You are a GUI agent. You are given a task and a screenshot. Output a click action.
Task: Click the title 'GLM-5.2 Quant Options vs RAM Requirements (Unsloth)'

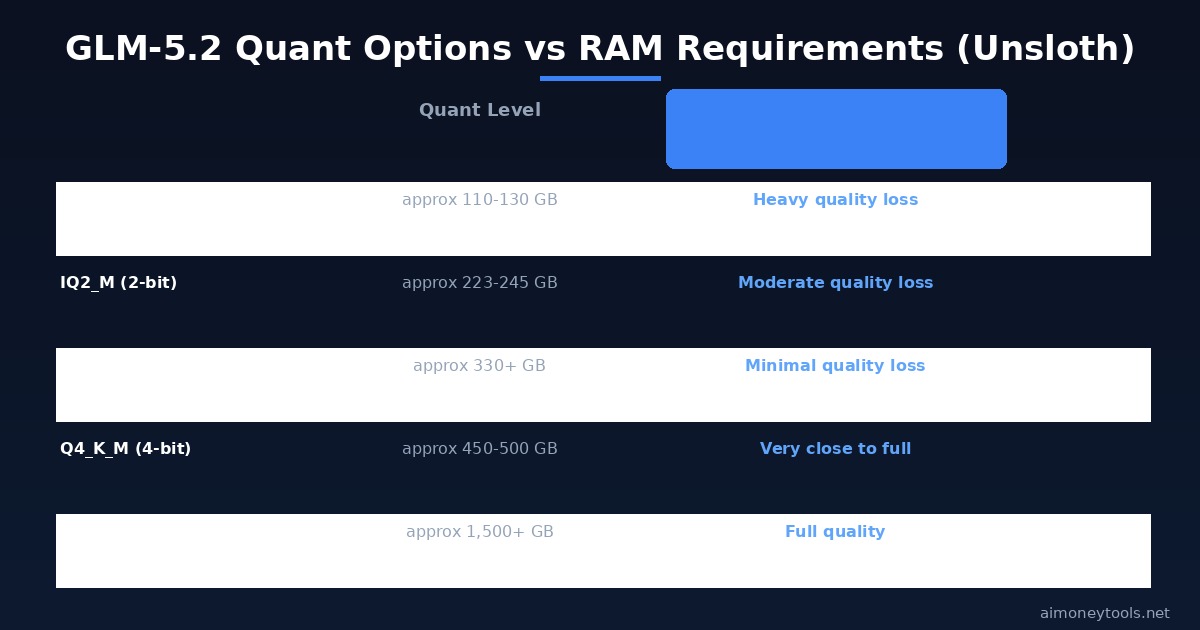(600, 48)
